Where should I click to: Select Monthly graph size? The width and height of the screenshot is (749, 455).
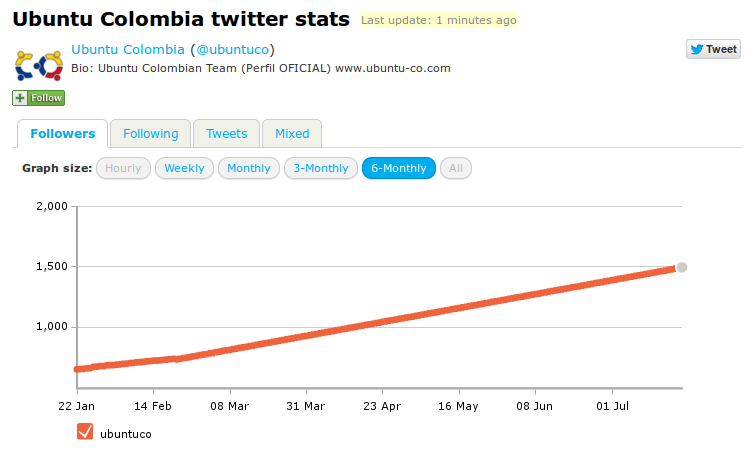[x=249, y=168]
